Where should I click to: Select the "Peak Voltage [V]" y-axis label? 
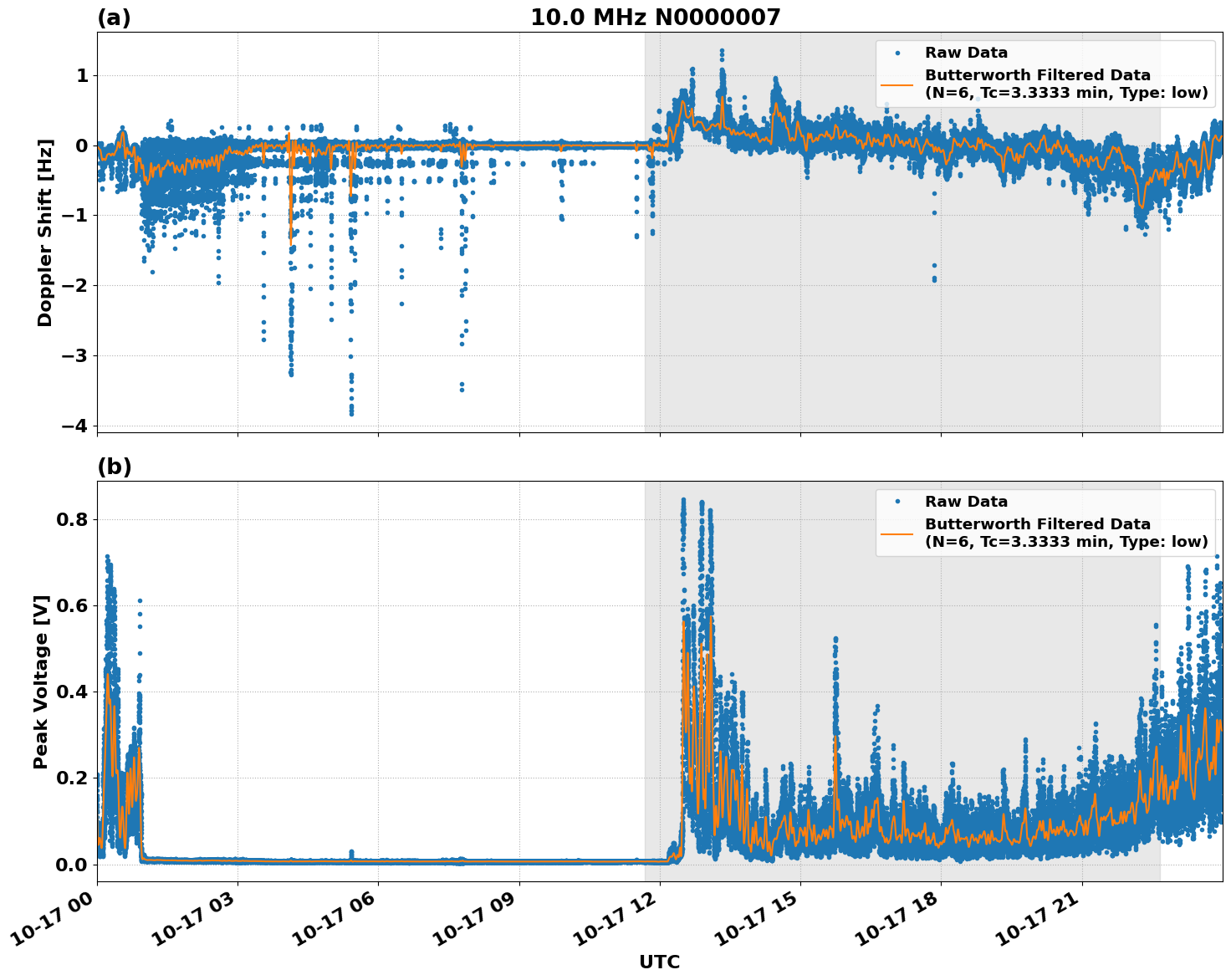(x=41, y=681)
